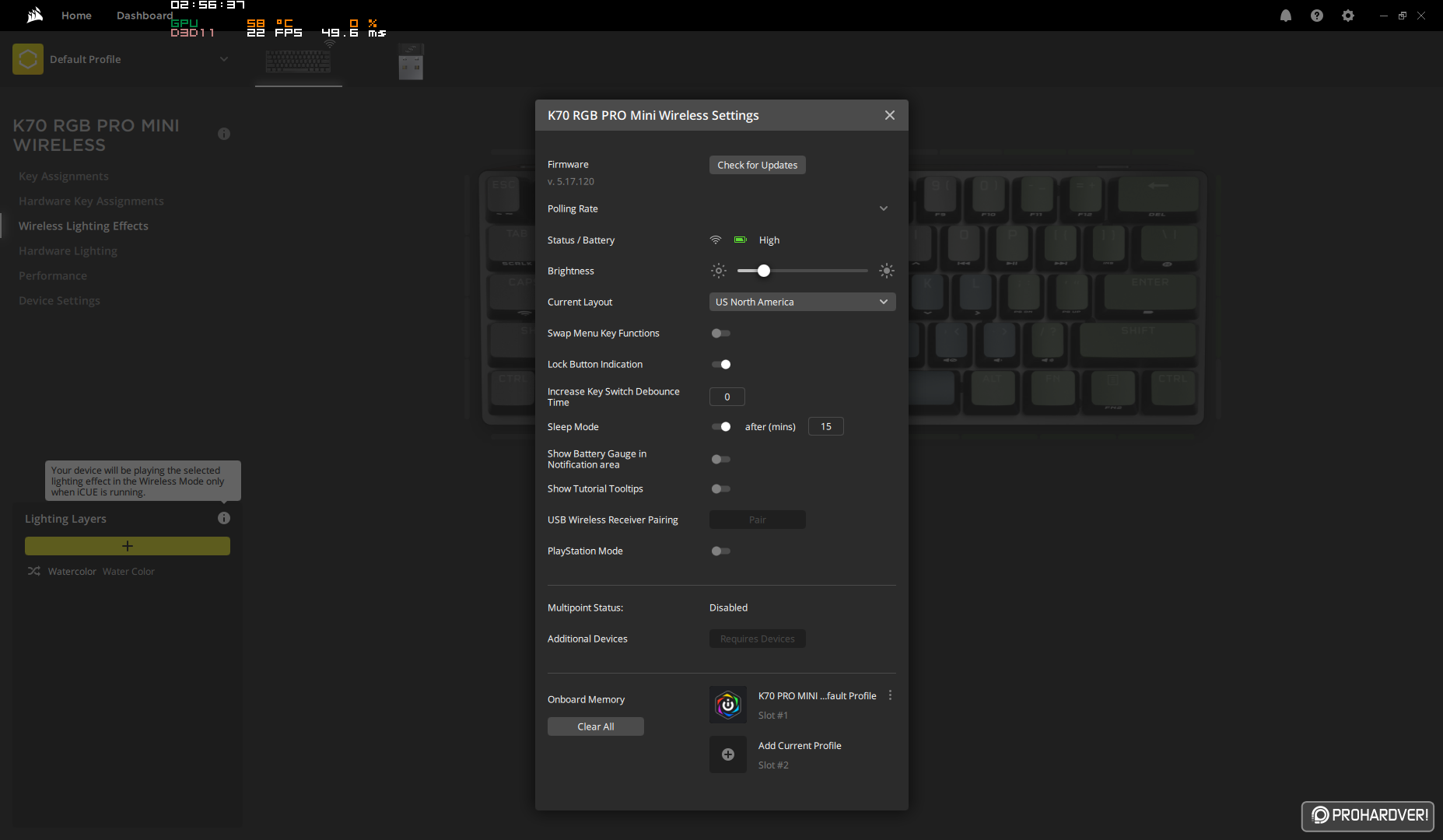The image size is (1443, 840).
Task: Open Key Assignments menu item
Action: tap(64, 176)
